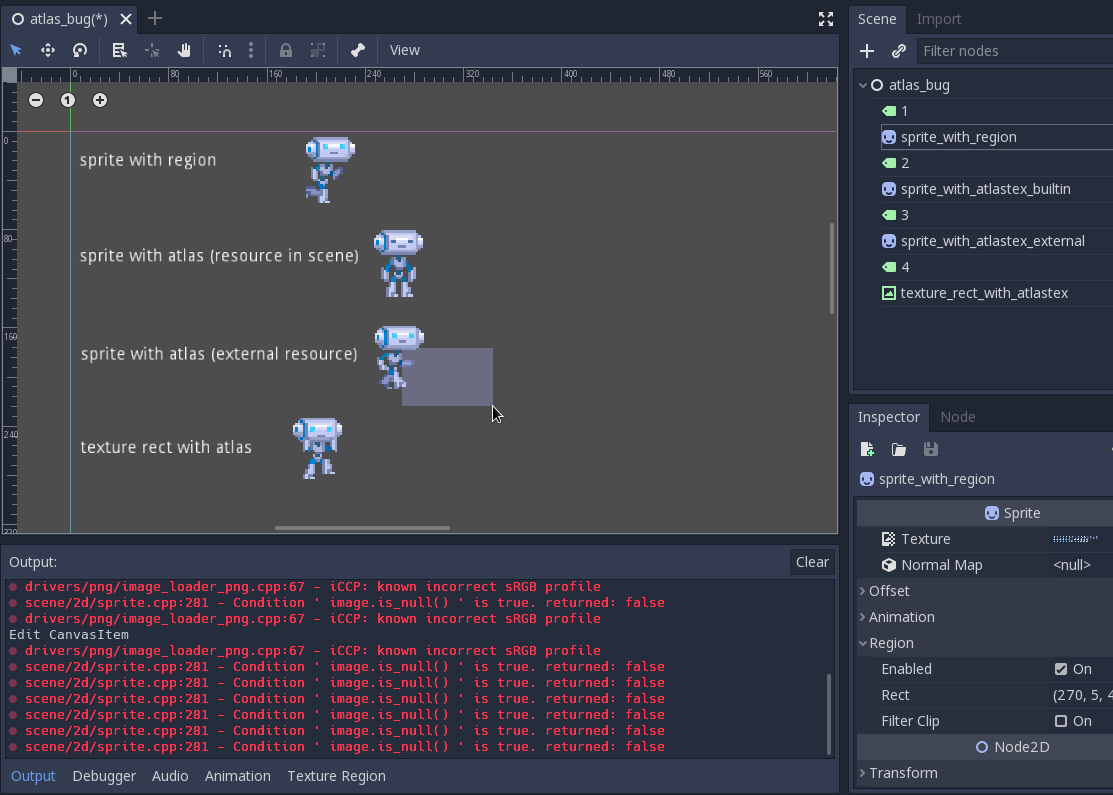Screen dimensions: 1113x795
Task: Lock the selected node using the lock icon
Action: pyautogui.click(x=285, y=49)
